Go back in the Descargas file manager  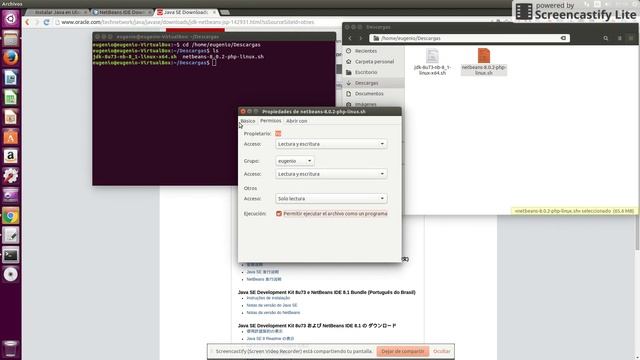[x=350, y=38]
